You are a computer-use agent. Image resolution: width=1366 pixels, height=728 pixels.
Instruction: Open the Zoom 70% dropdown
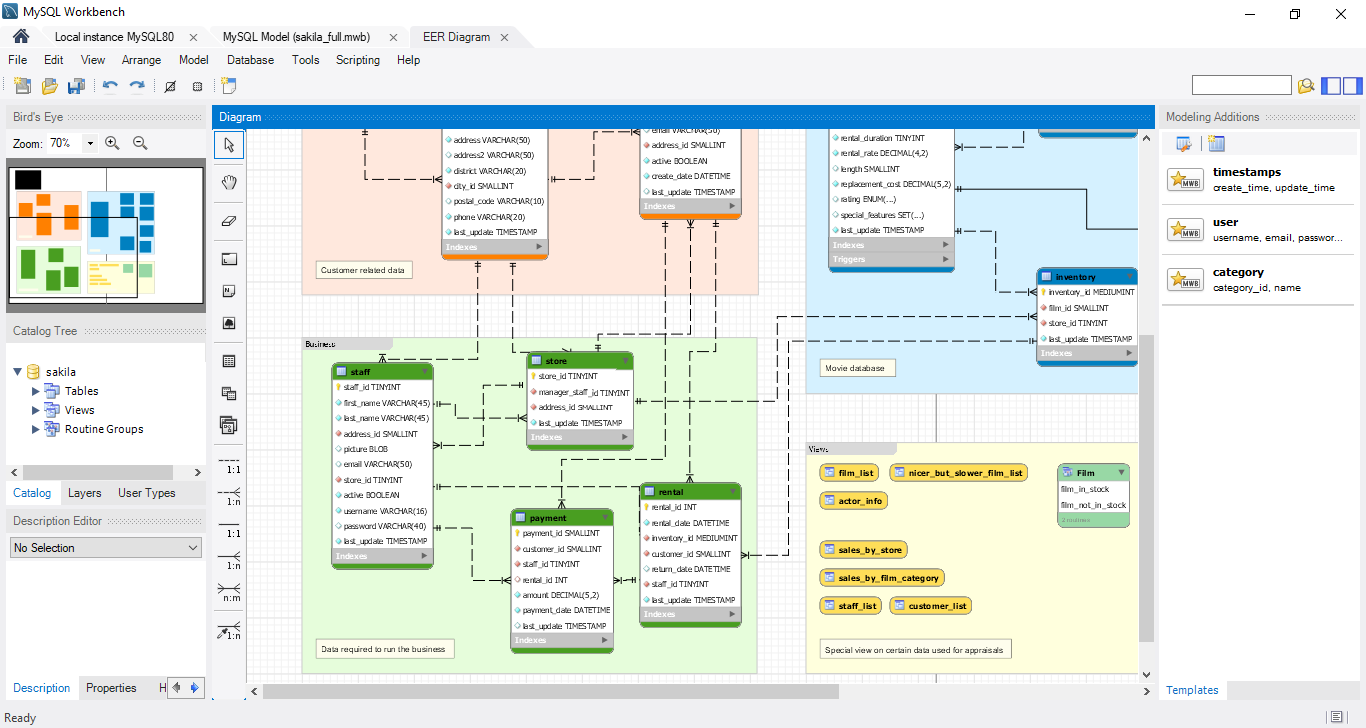[x=90, y=143]
